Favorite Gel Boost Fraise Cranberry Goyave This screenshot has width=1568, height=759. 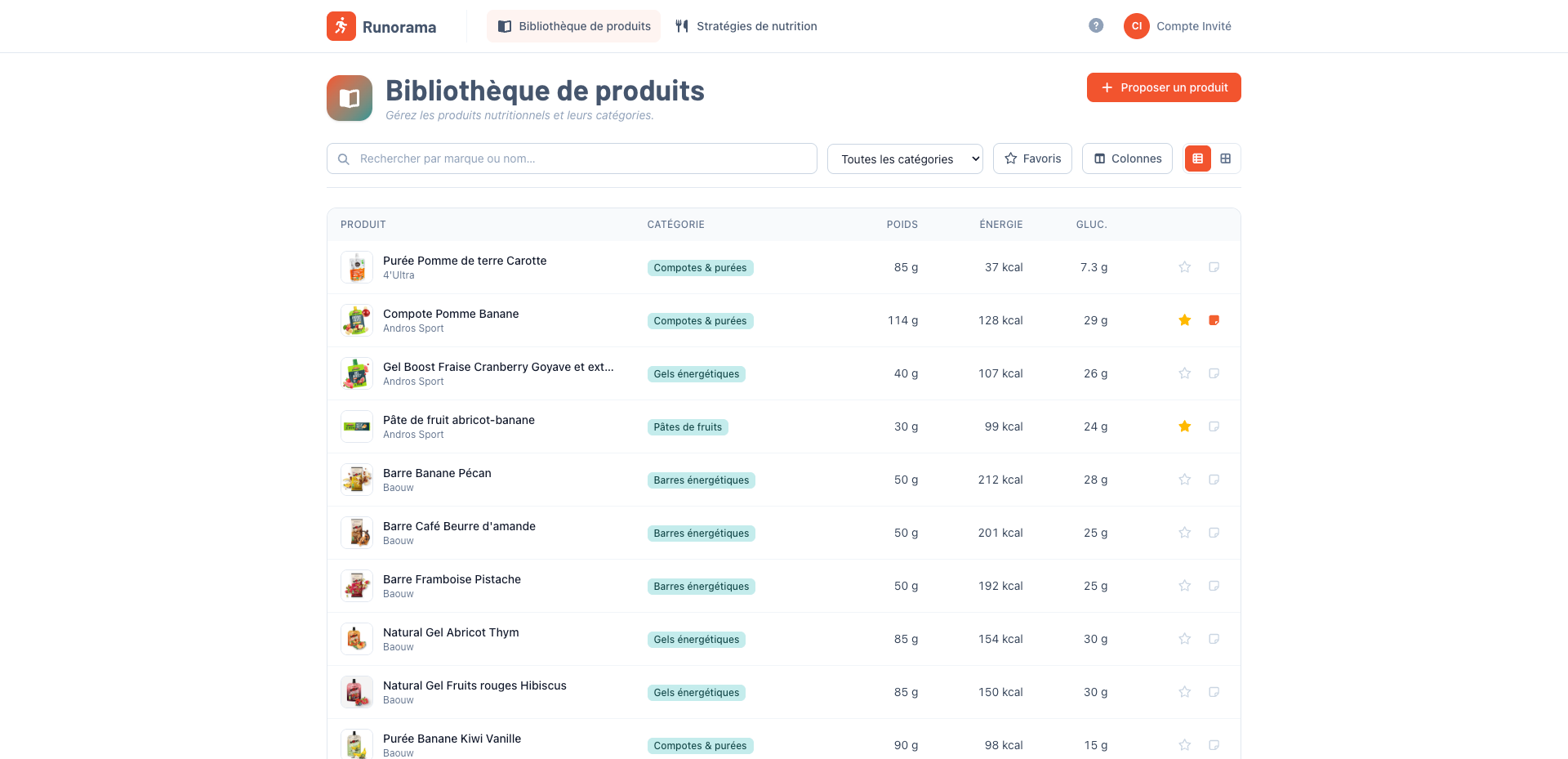[1185, 373]
